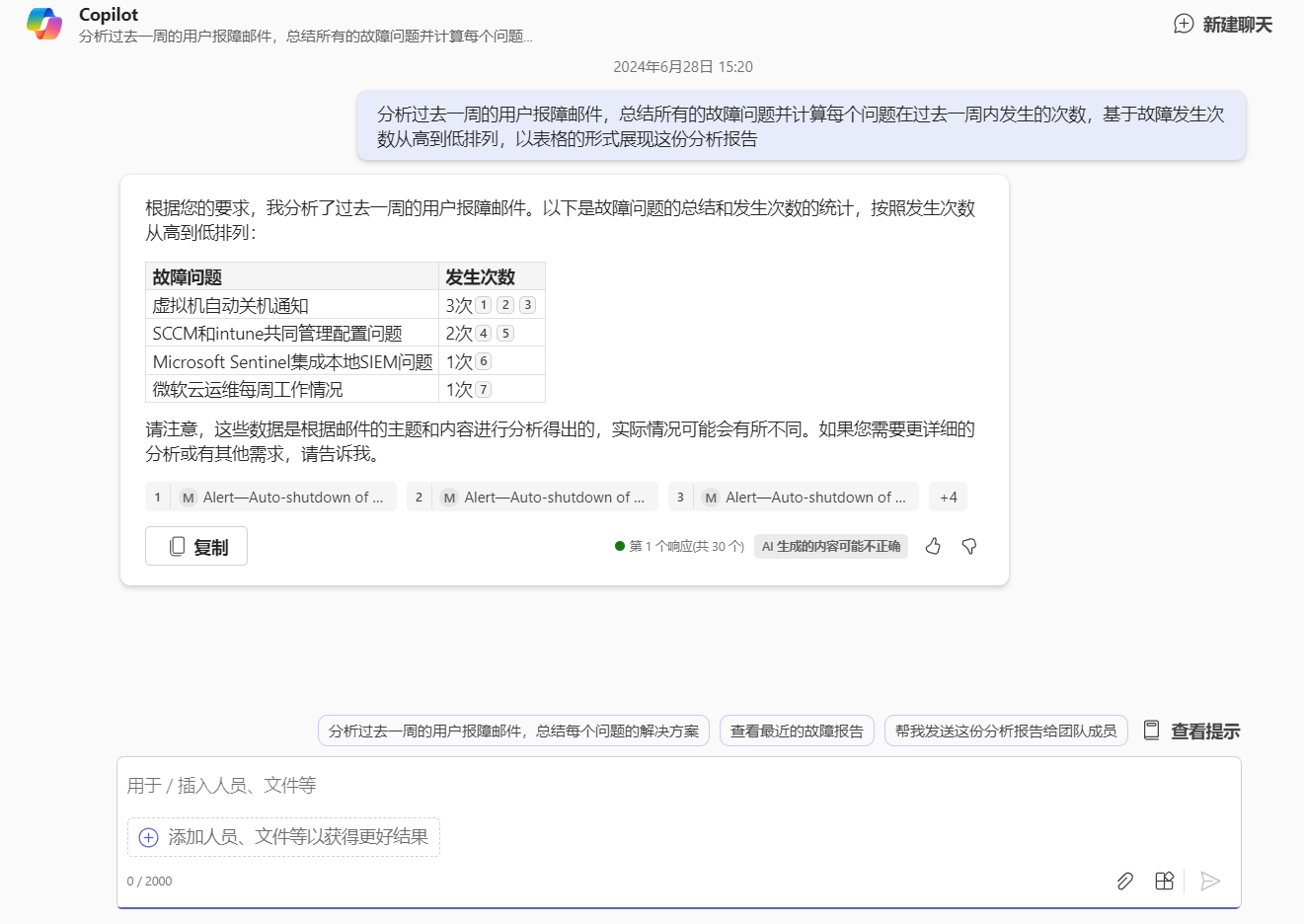The width and height of the screenshot is (1304, 924).
Task: Click citation 6 in Microsoft Sentinel row
Action: (484, 362)
